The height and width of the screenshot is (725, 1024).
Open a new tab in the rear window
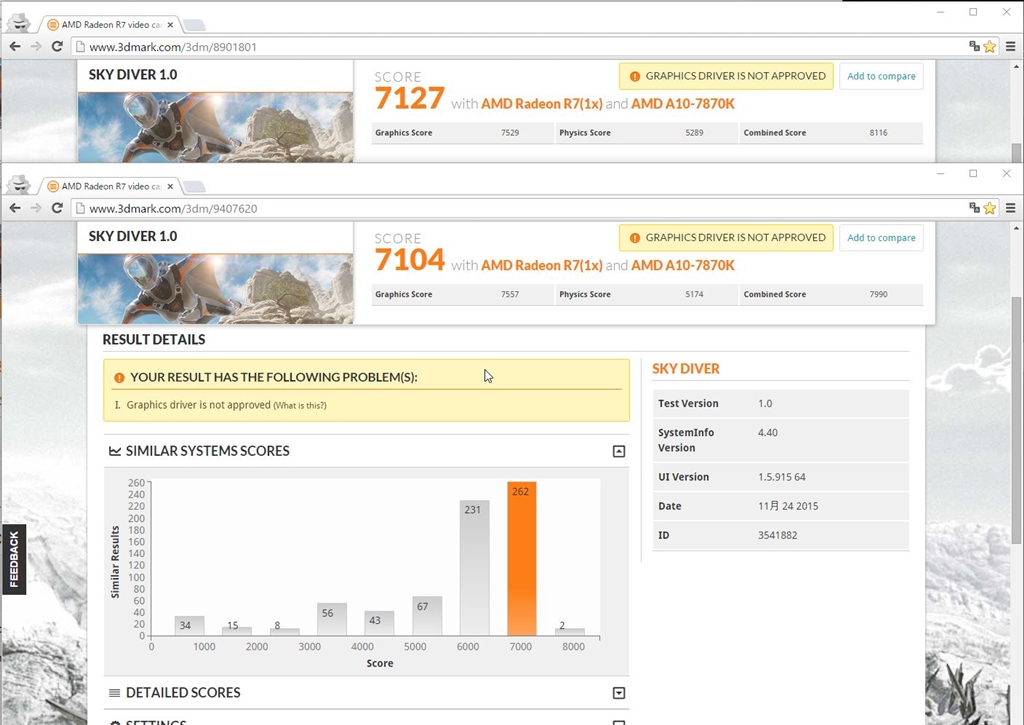pyautogui.click(x=194, y=25)
